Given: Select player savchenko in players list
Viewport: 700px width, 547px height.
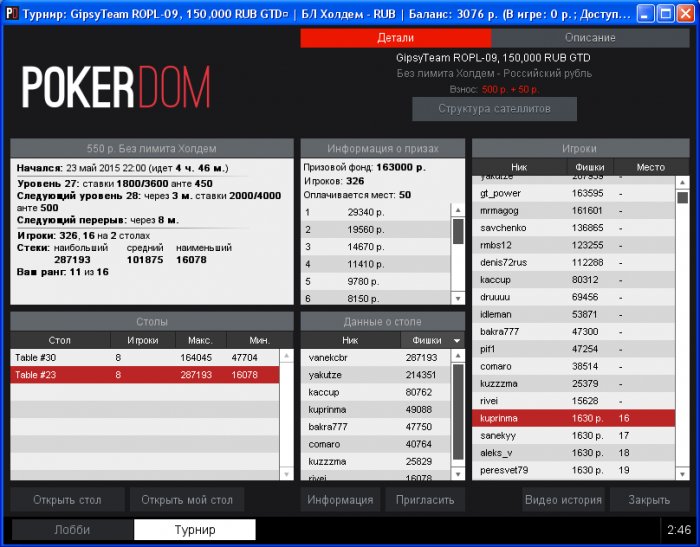Looking at the screenshot, I should pos(574,228).
